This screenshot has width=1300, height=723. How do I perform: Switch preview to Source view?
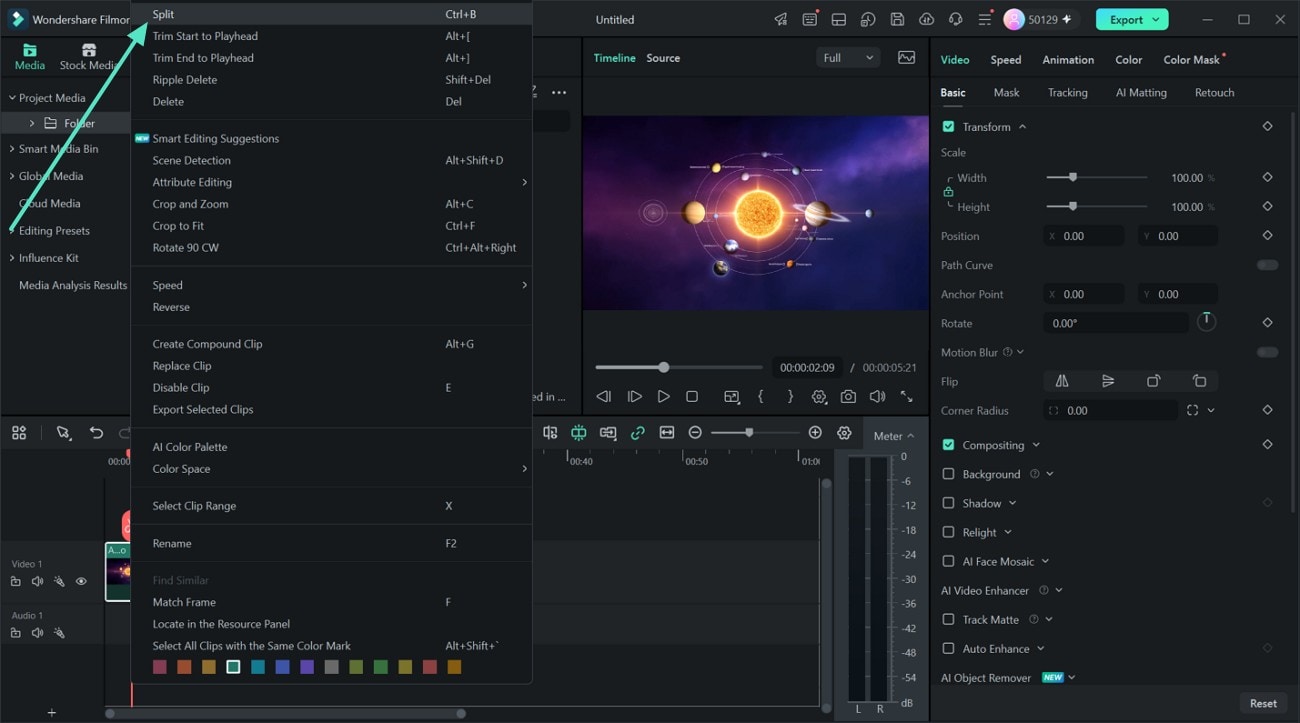pyautogui.click(x=663, y=58)
